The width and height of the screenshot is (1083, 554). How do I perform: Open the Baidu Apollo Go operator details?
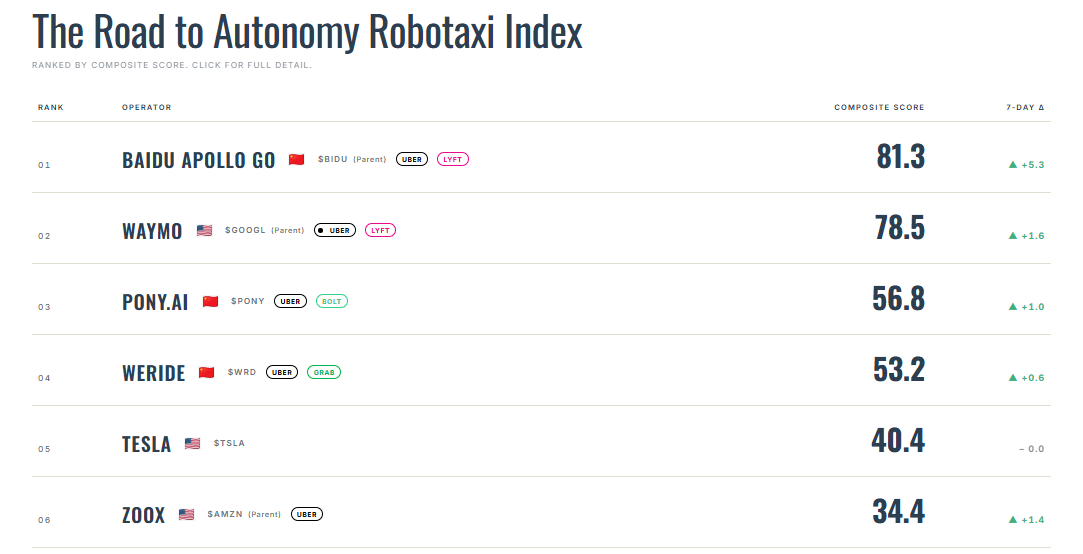click(x=199, y=160)
